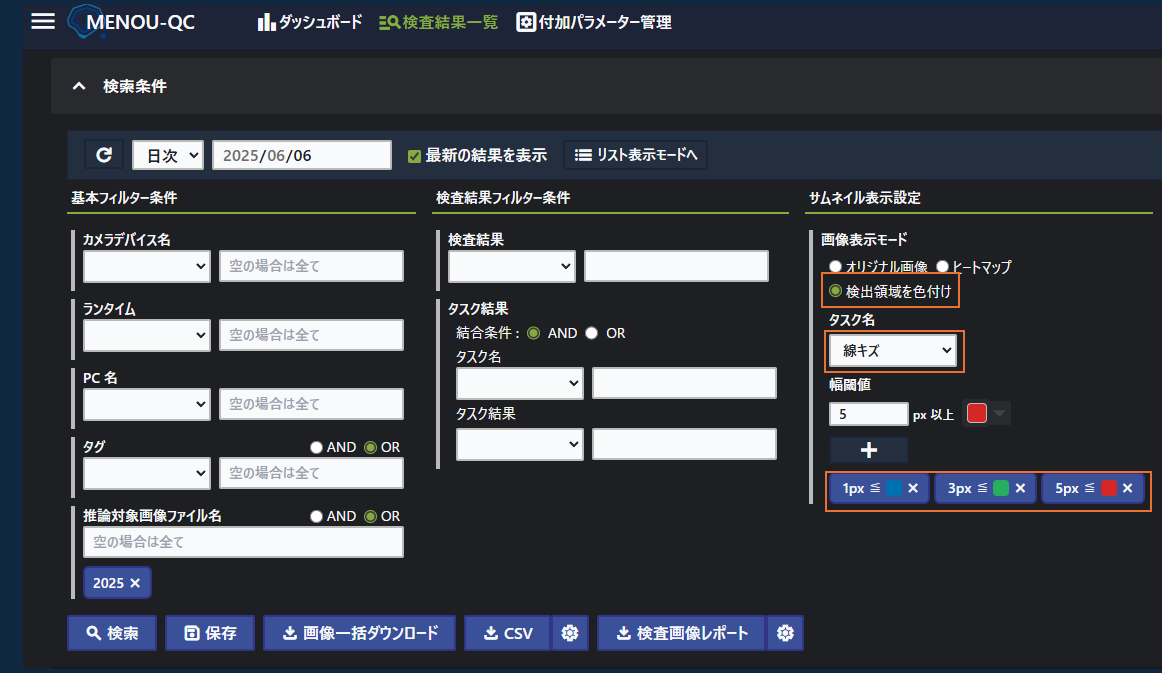Open タスク結果 filter dropdown
The height and width of the screenshot is (673, 1162).
(519, 444)
